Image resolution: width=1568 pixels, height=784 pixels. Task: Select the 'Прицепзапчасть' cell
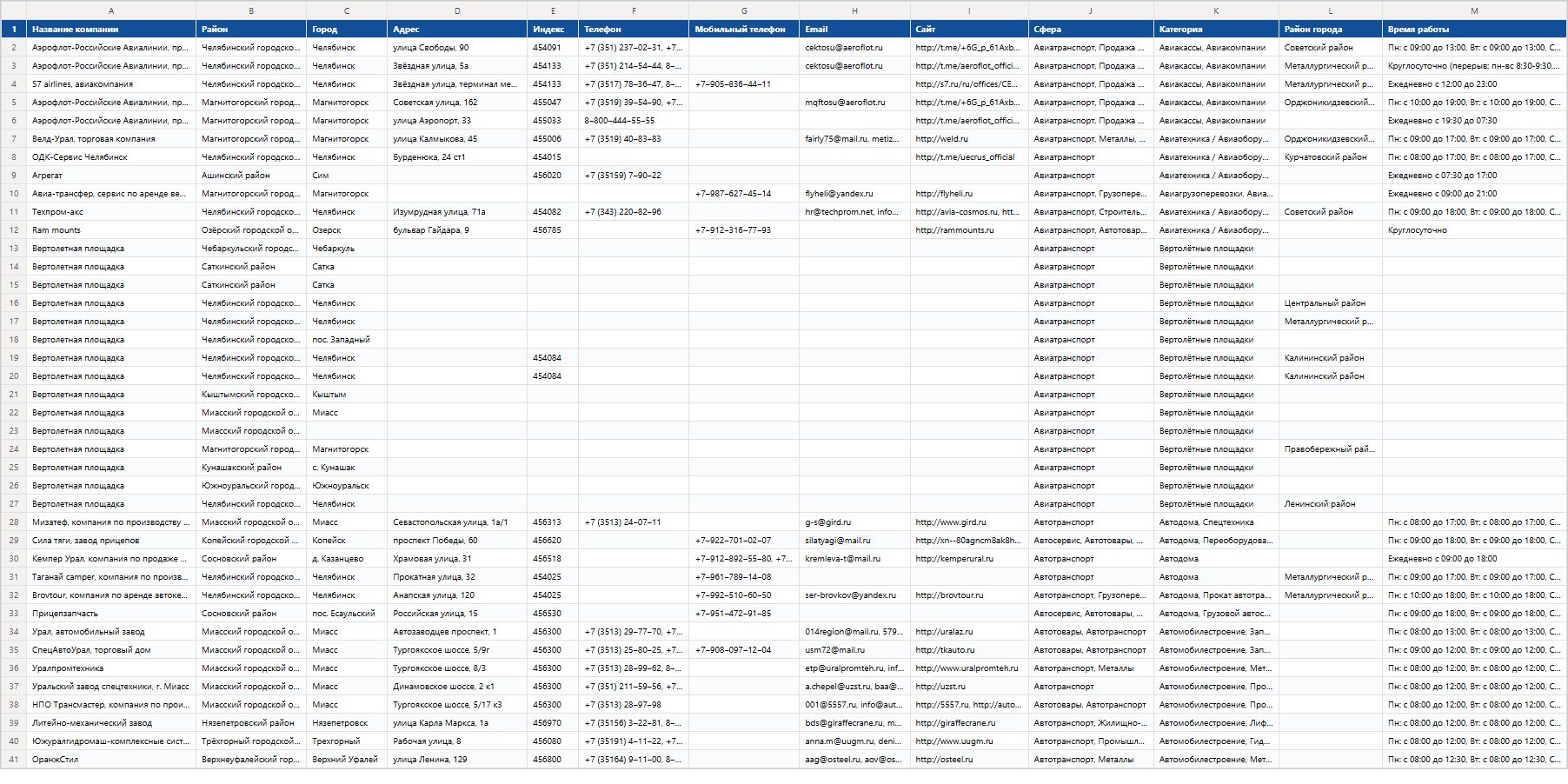pyautogui.click(x=111, y=613)
